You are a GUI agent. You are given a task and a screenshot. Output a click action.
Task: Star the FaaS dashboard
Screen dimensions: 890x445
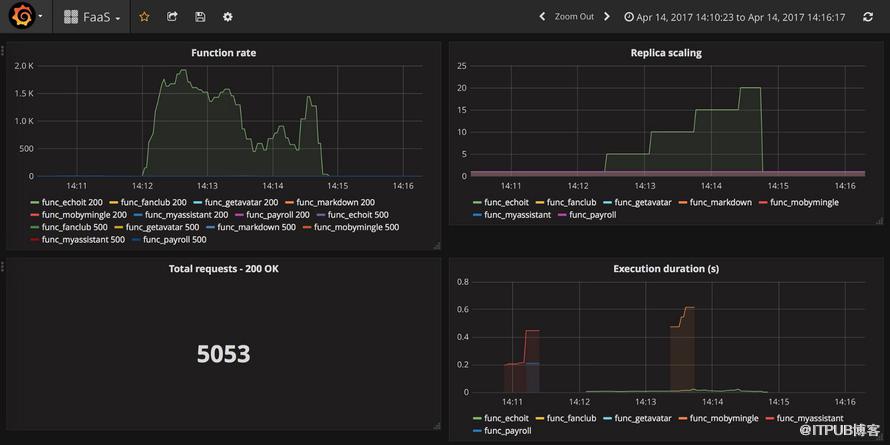pos(144,17)
